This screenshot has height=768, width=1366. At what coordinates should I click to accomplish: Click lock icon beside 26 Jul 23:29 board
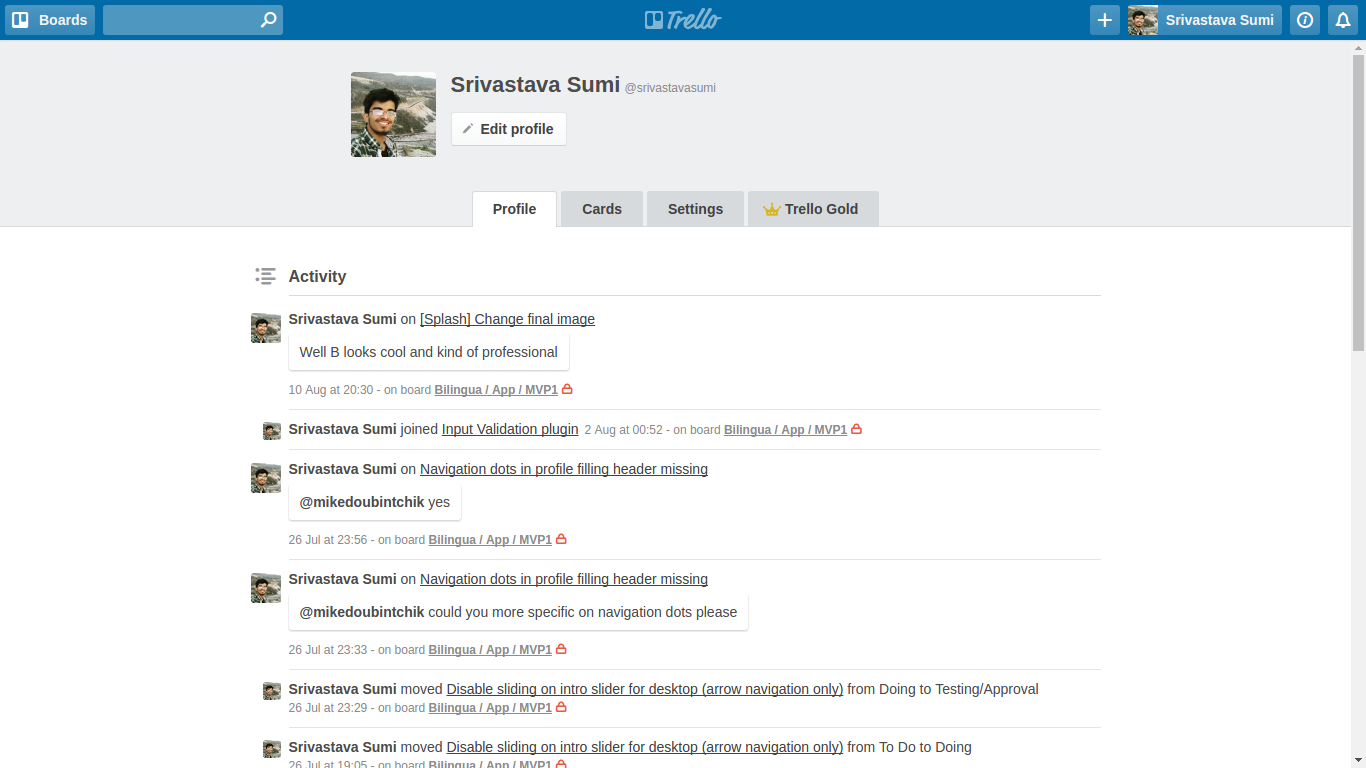click(562, 707)
